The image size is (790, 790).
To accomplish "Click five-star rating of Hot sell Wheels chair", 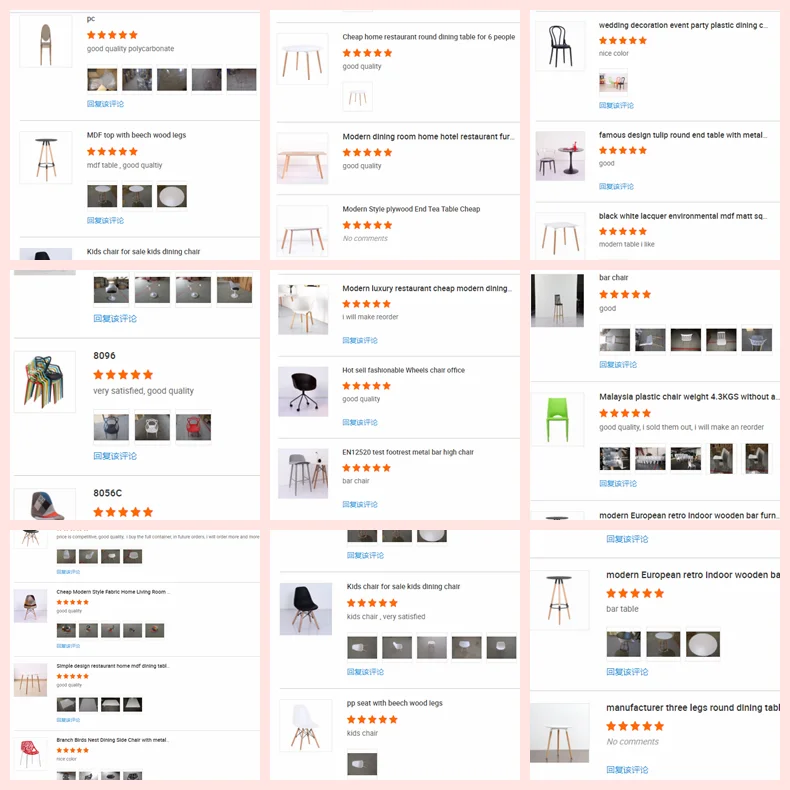I will [366, 386].
